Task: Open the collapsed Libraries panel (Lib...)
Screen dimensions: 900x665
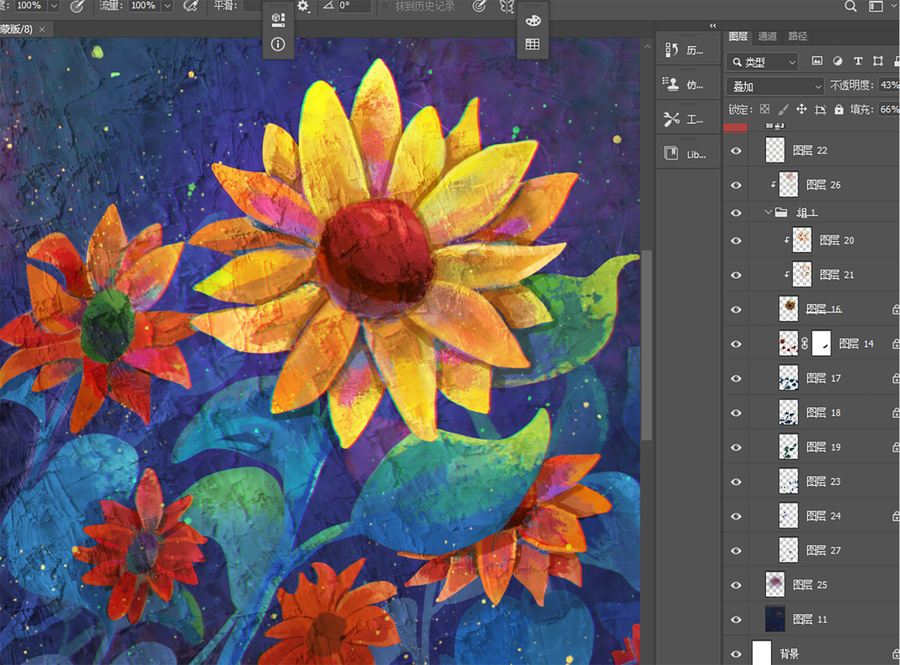Action: [688, 154]
